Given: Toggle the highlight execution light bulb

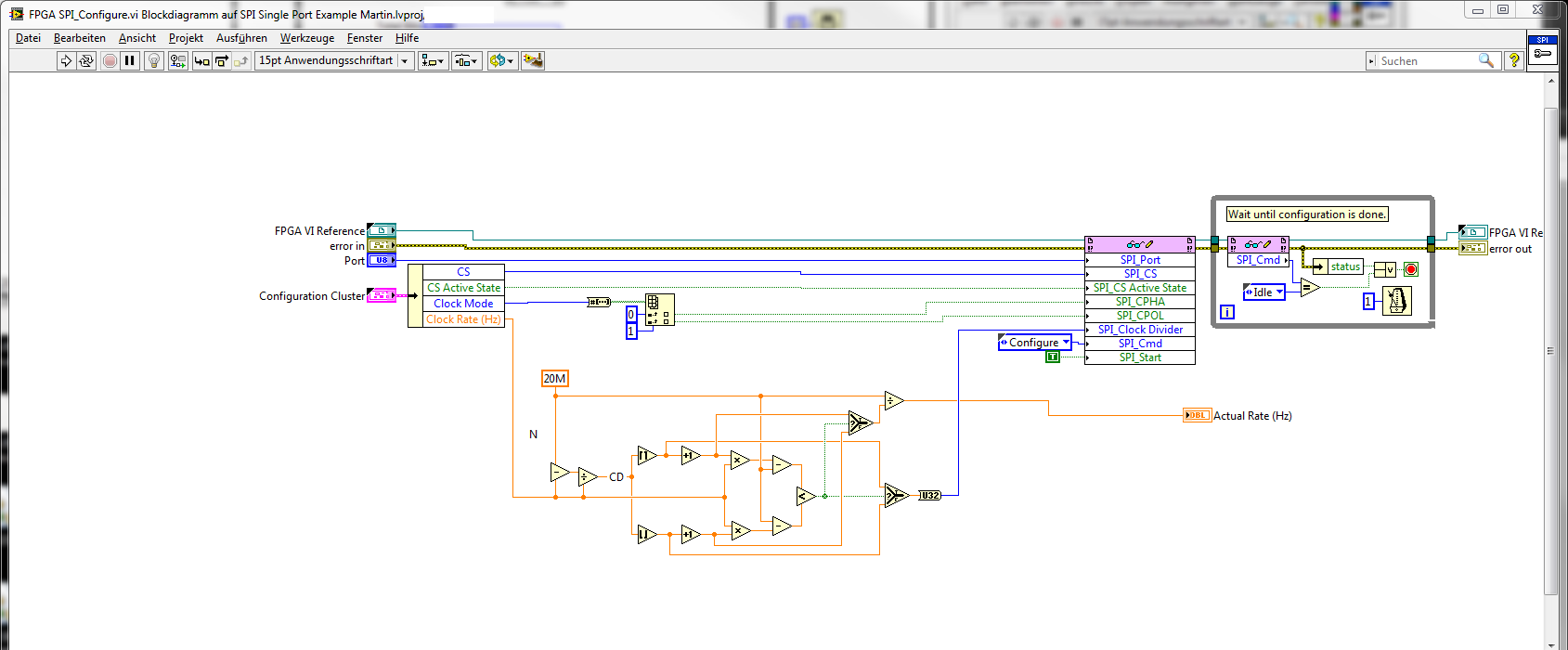Looking at the screenshot, I should pyautogui.click(x=154, y=61).
